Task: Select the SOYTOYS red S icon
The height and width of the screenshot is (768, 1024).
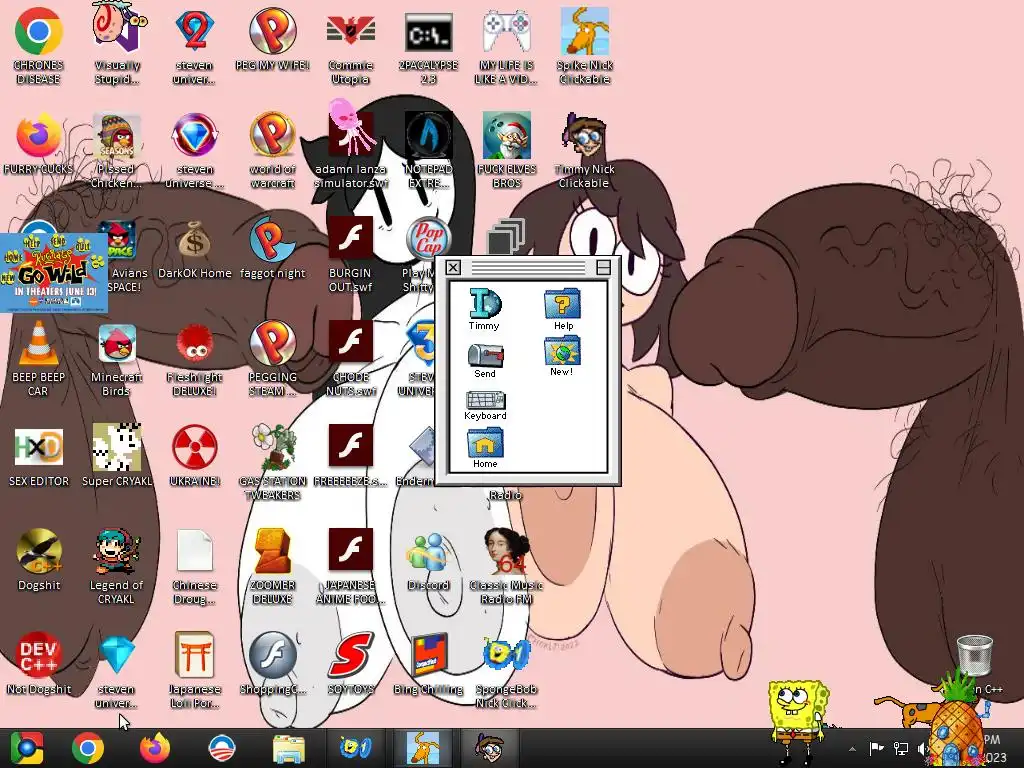Action: [x=350, y=663]
